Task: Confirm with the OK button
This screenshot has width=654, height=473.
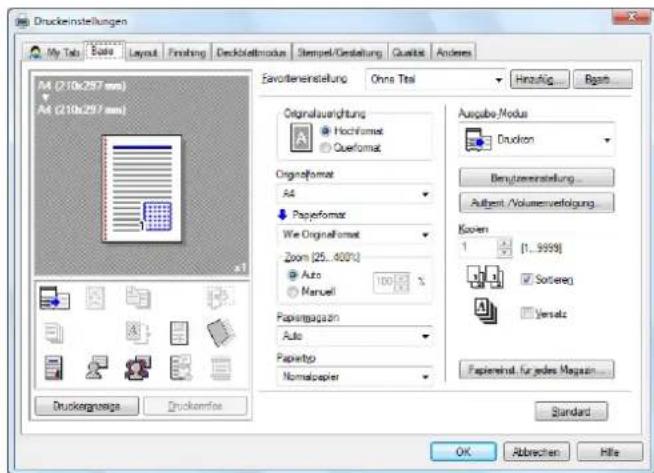Action: [463, 452]
